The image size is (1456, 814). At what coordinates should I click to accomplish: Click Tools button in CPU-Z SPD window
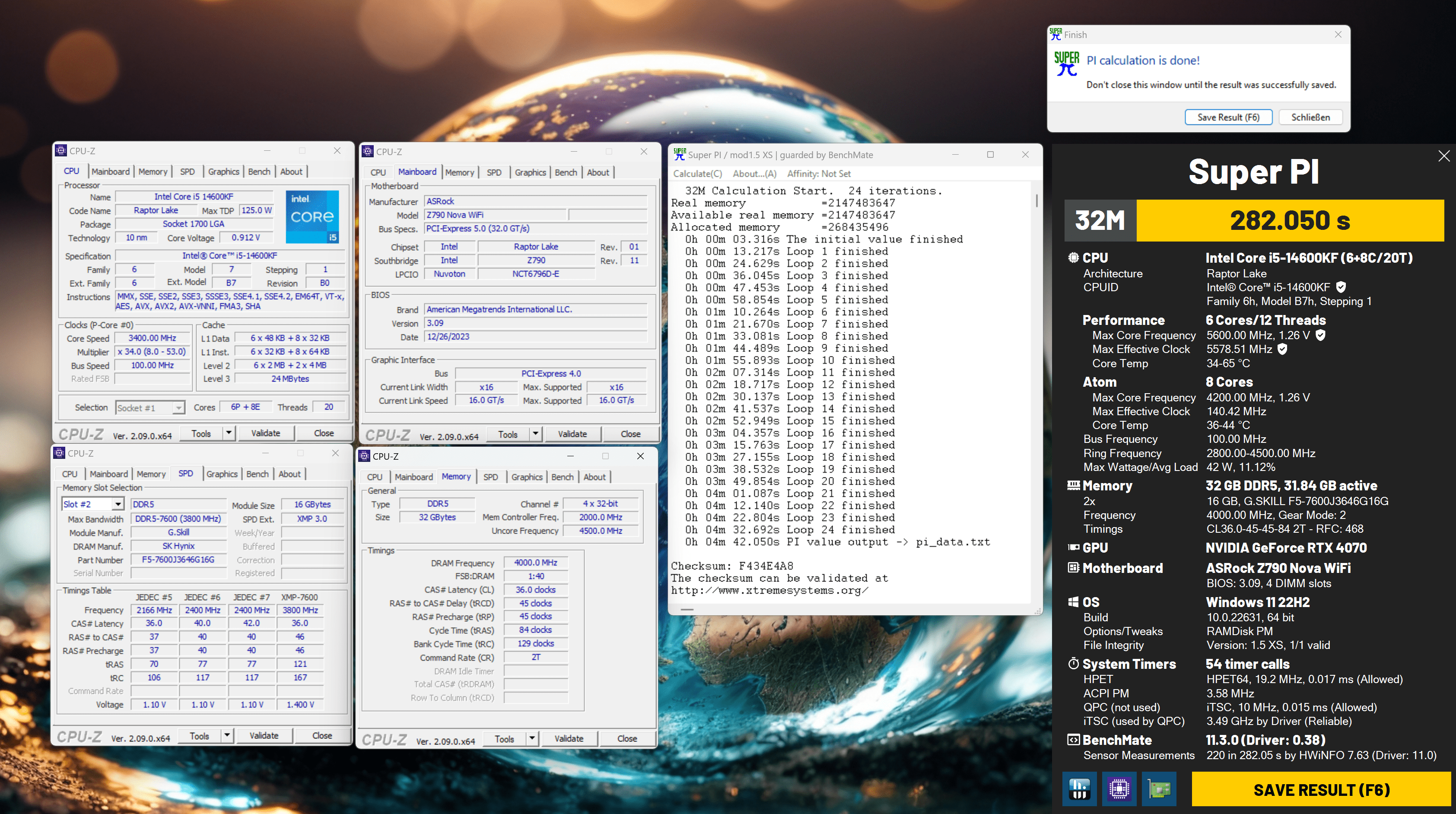click(200, 735)
